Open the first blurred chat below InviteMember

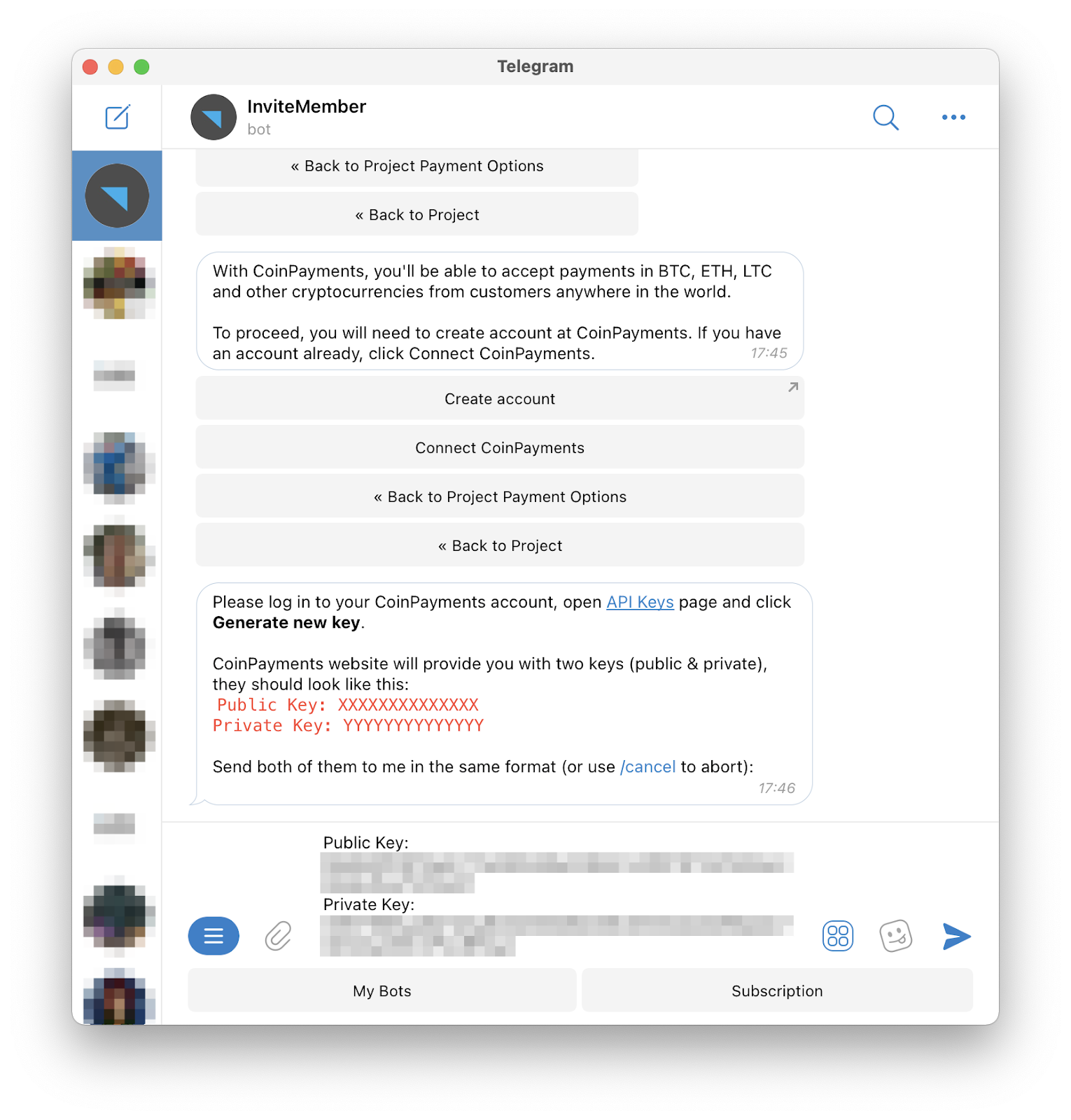click(x=117, y=283)
